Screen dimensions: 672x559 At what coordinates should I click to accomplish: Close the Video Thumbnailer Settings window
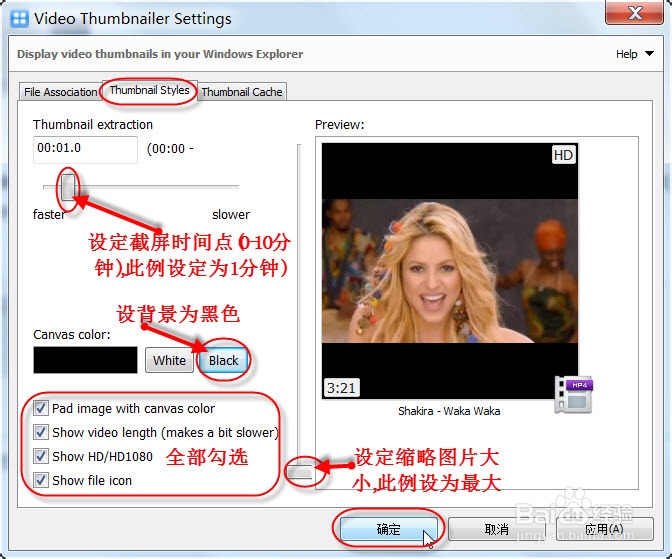pos(634,13)
